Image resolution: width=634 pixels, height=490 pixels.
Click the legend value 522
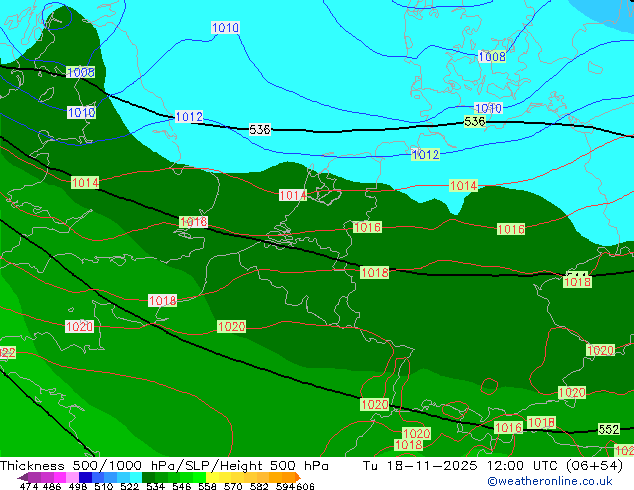pyautogui.click(x=129, y=486)
